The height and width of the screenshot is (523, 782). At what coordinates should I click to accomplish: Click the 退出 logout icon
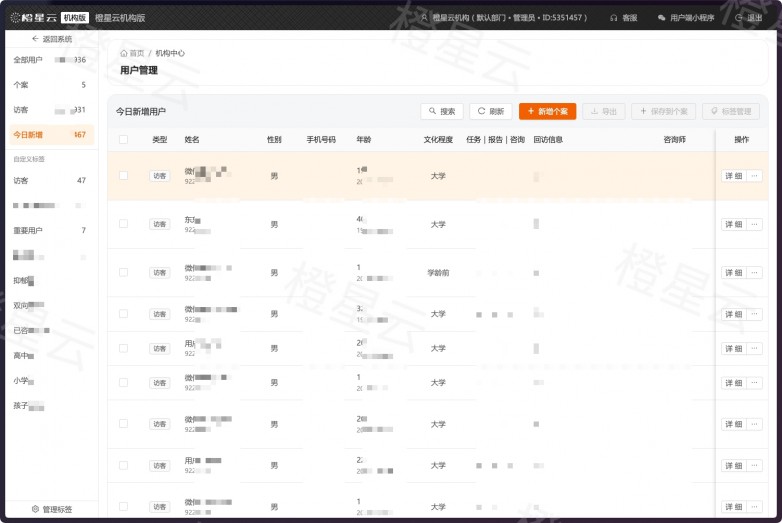[x=738, y=18]
